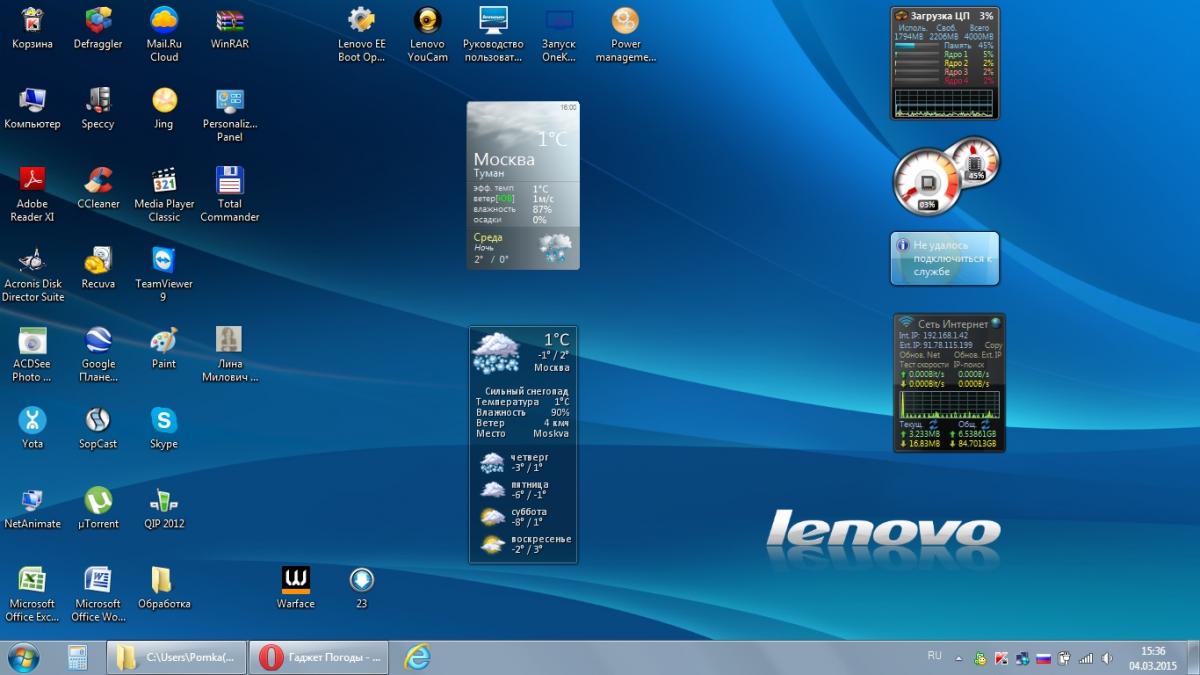Click the speaker volume tray icon
The image size is (1200, 675).
pyautogui.click(x=1105, y=658)
